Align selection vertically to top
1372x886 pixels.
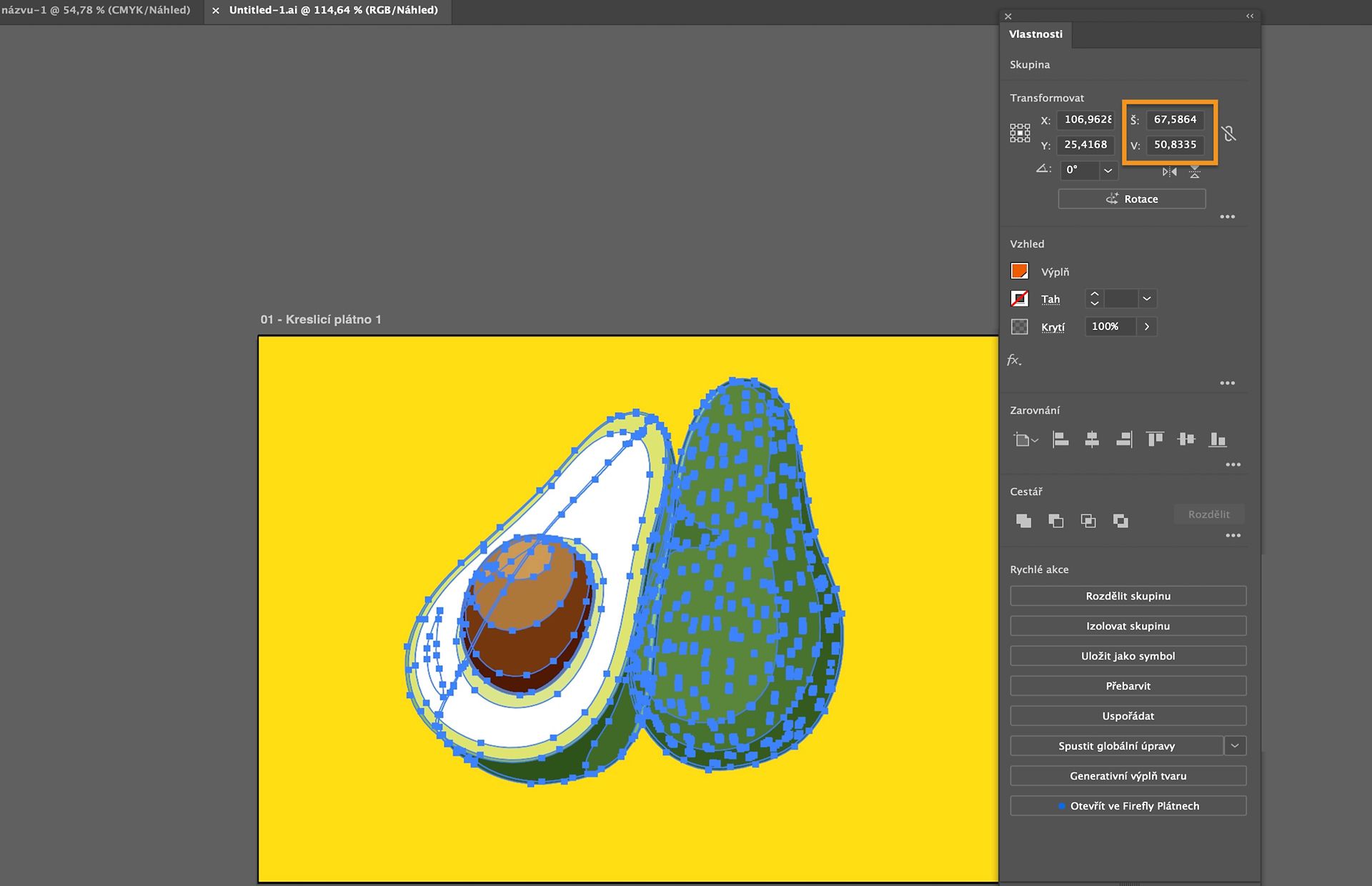pyautogui.click(x=1155, y=439)
